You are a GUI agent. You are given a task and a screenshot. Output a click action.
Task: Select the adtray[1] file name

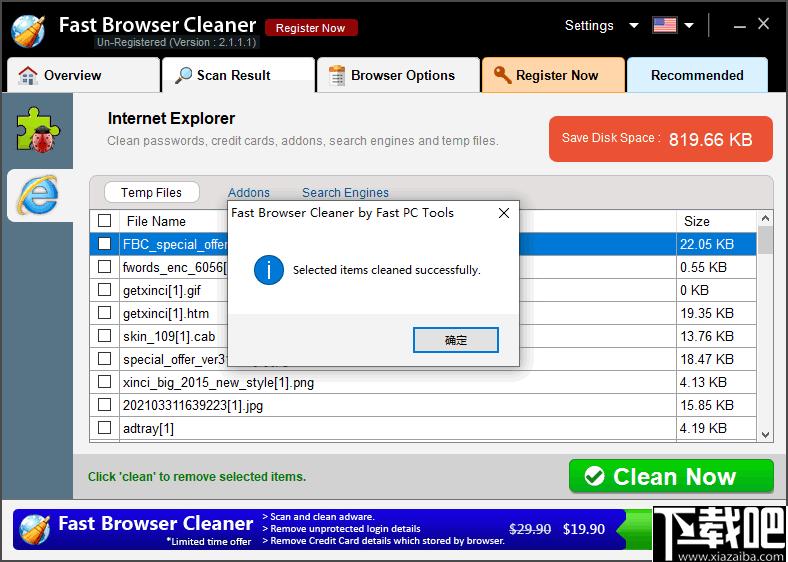click(x=148, y=428)
